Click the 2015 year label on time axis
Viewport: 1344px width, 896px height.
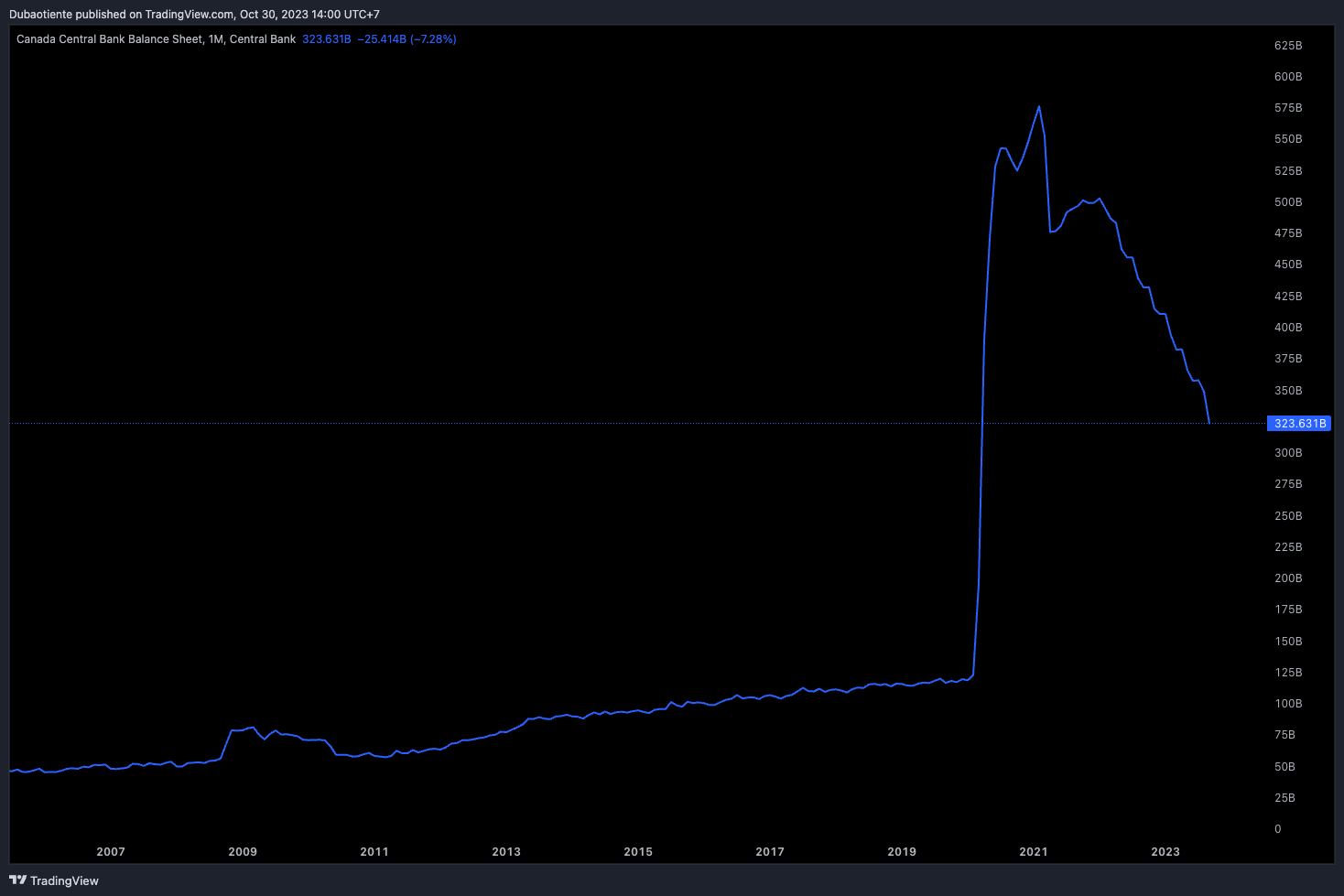point(638,852)
